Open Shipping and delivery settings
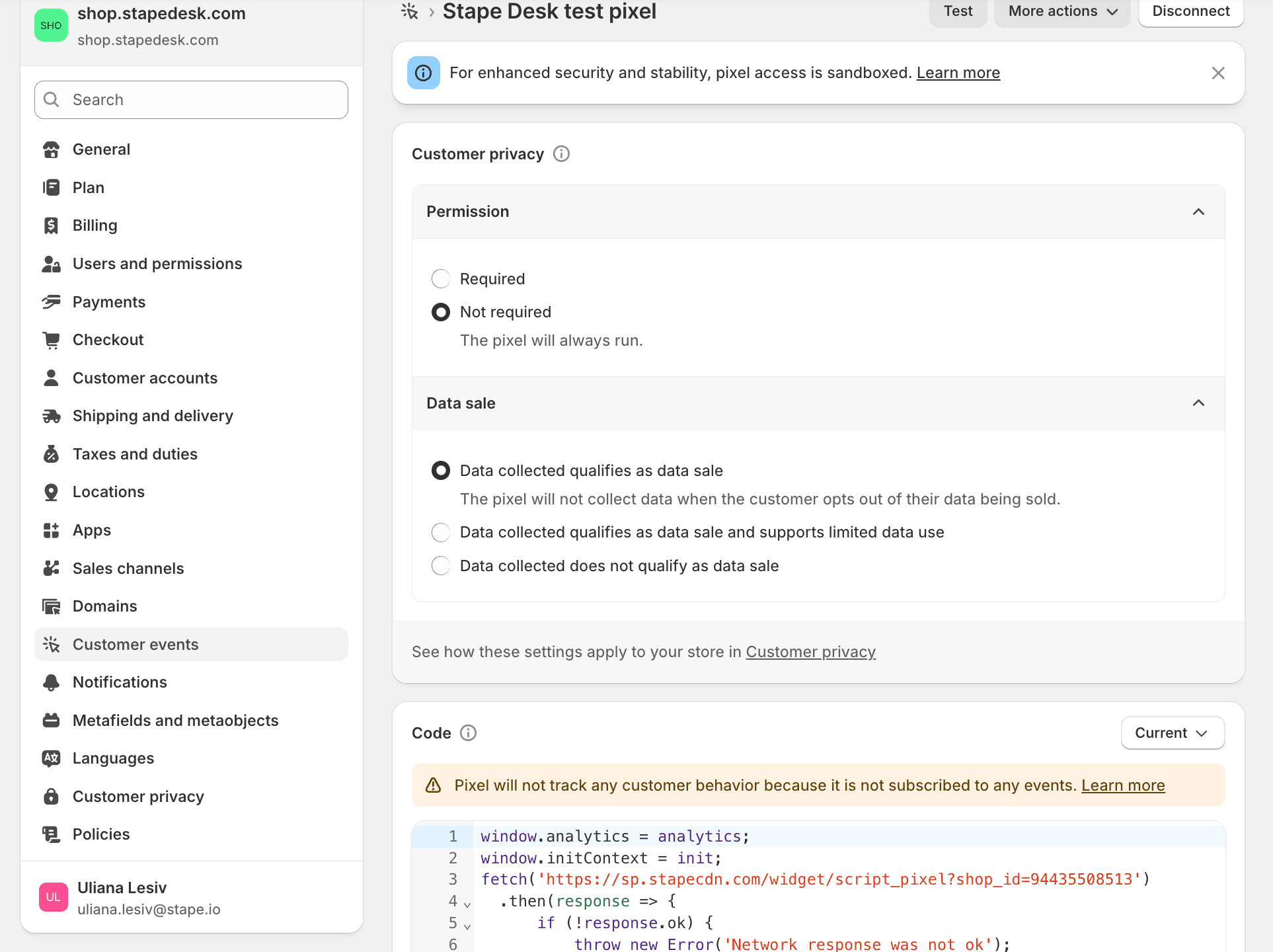1273x952 pixels. (191, 416)
